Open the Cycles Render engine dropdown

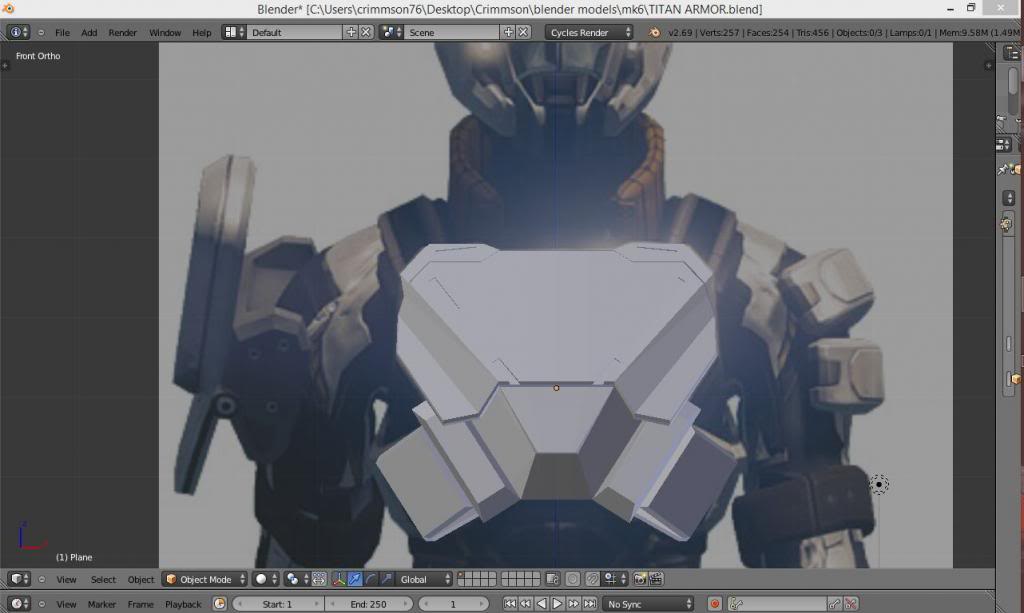point(589,32)
